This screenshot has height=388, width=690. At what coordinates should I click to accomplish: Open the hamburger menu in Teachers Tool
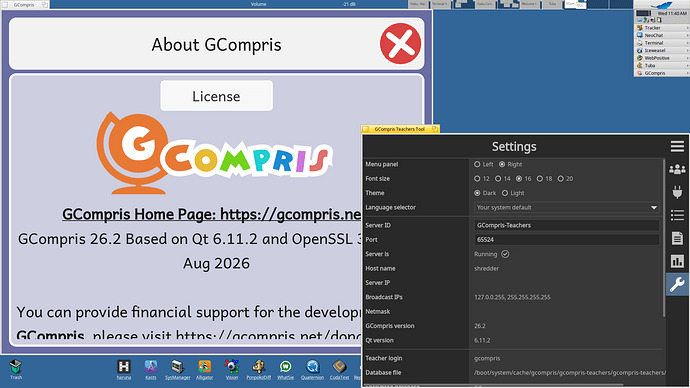pos(677,146)
